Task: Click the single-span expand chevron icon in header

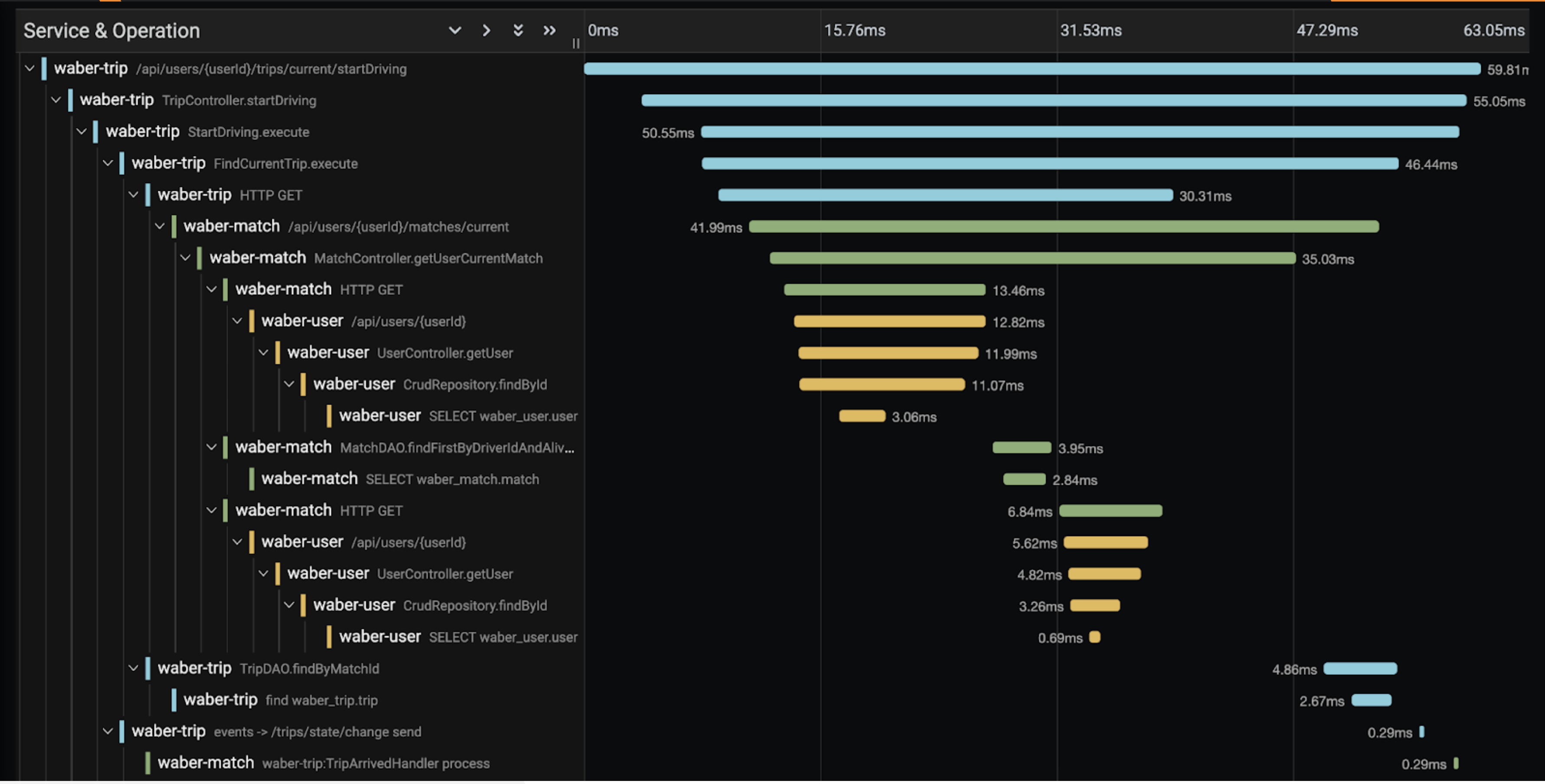Action: click(486, 30)
